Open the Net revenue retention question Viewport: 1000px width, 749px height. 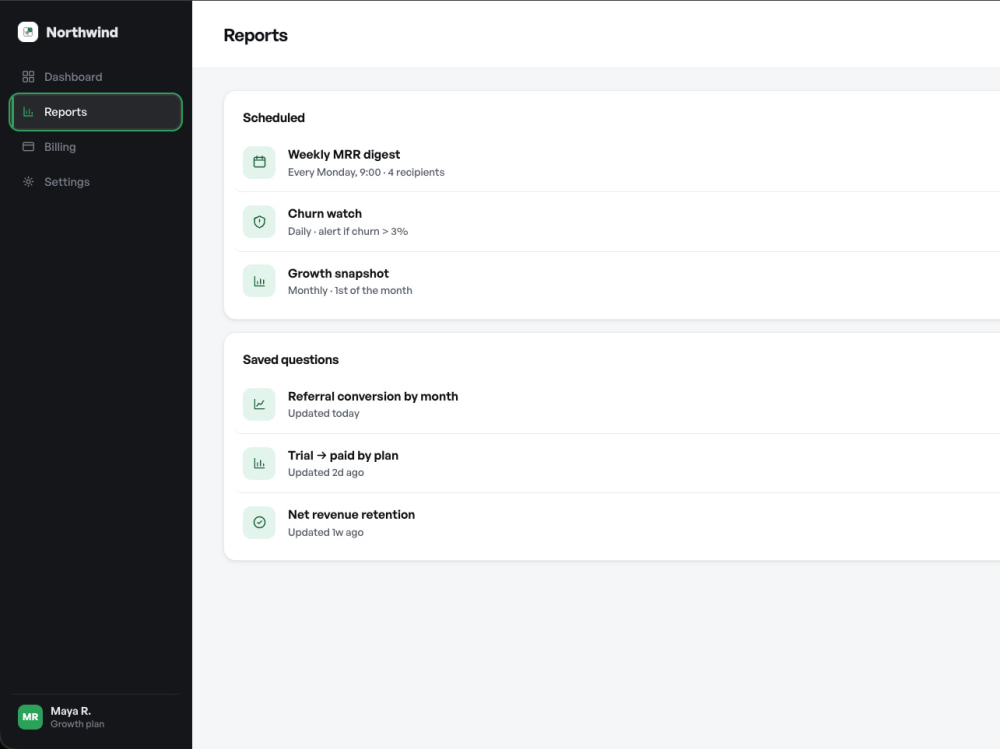coord(616,523)
